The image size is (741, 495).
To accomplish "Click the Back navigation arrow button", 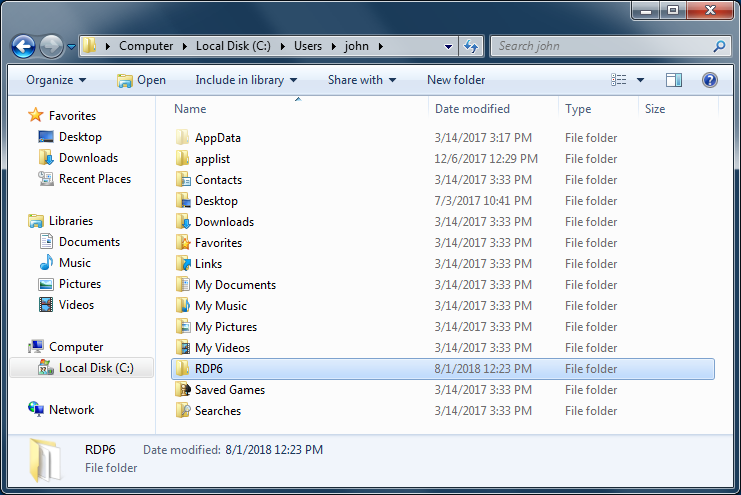I will point(24,46).
